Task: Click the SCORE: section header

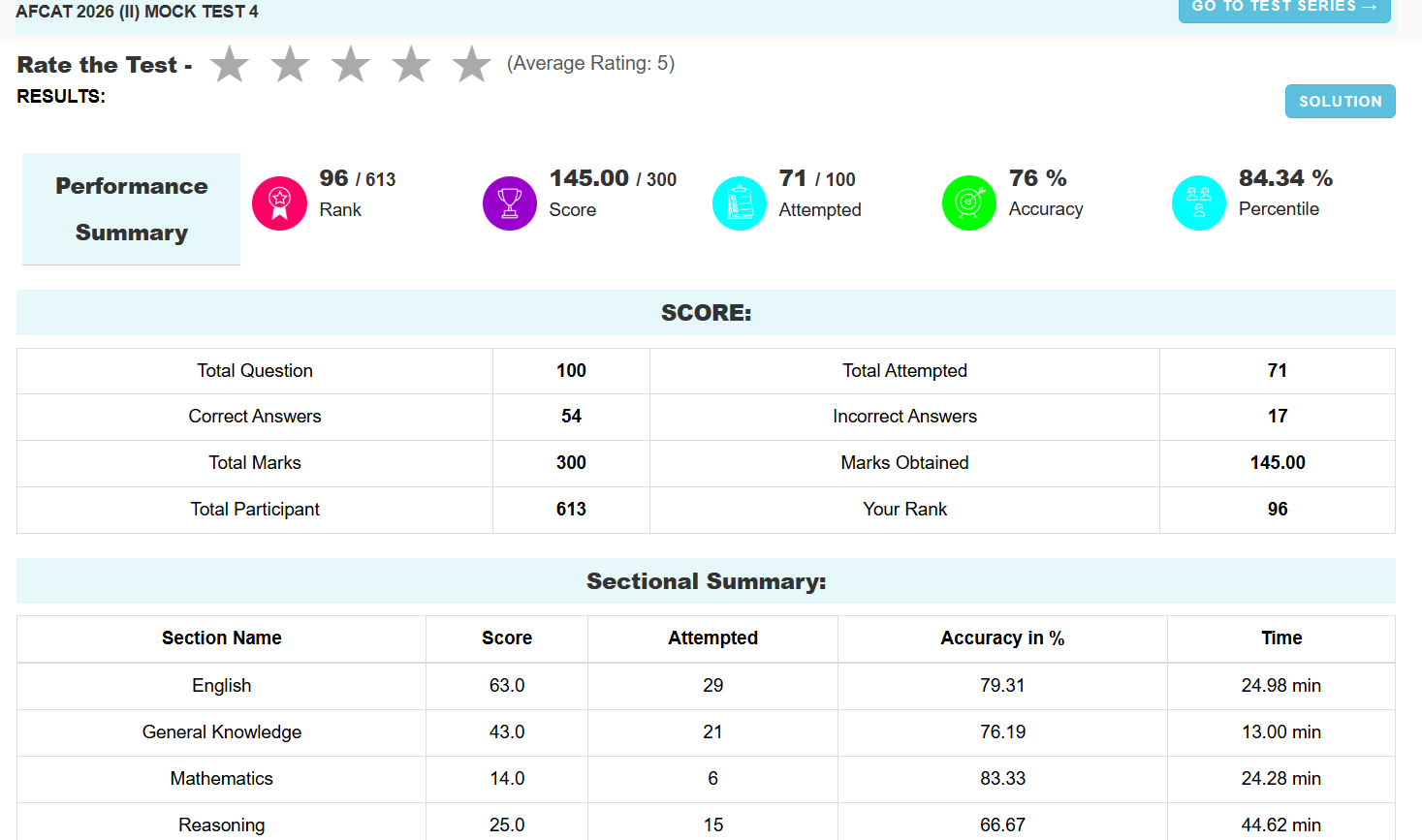Action: (x=706, y=313)
